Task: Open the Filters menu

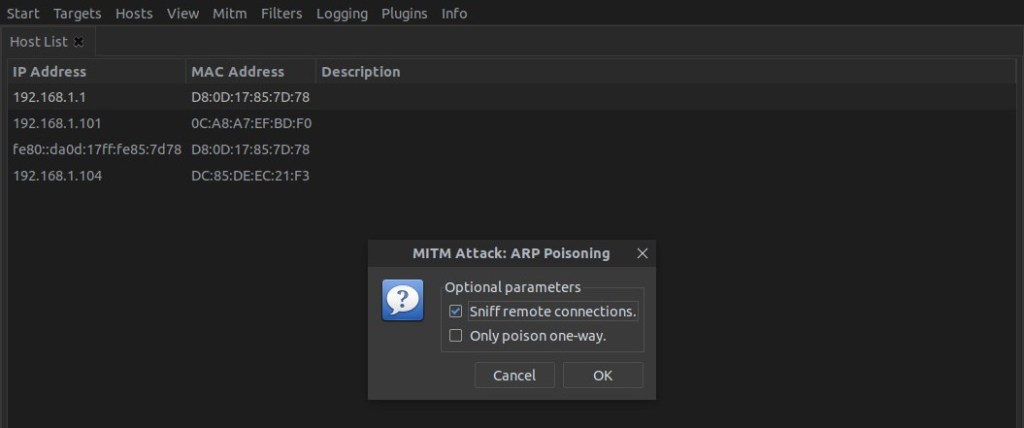Action: [x=282, y=14]
